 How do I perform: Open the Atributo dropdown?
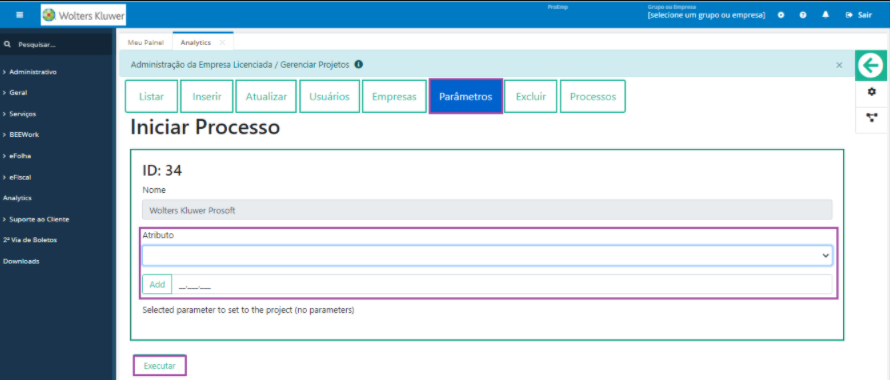(487, 256)
